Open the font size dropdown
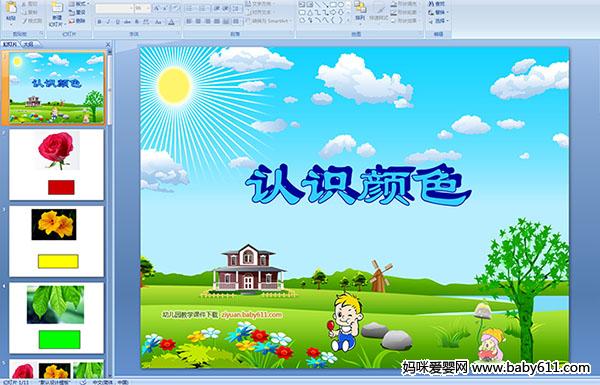 143,8
